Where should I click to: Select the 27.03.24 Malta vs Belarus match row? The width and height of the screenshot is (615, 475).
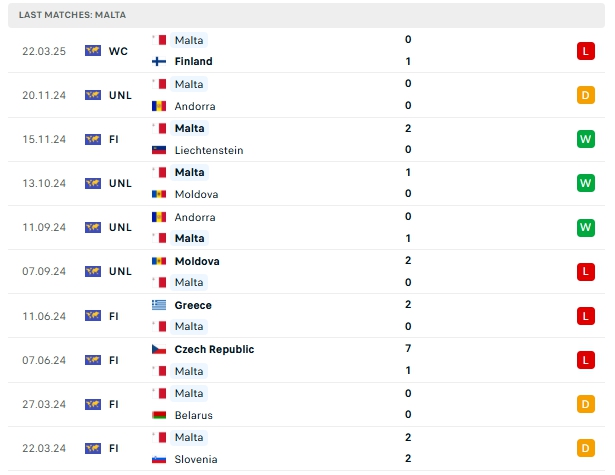306,404
